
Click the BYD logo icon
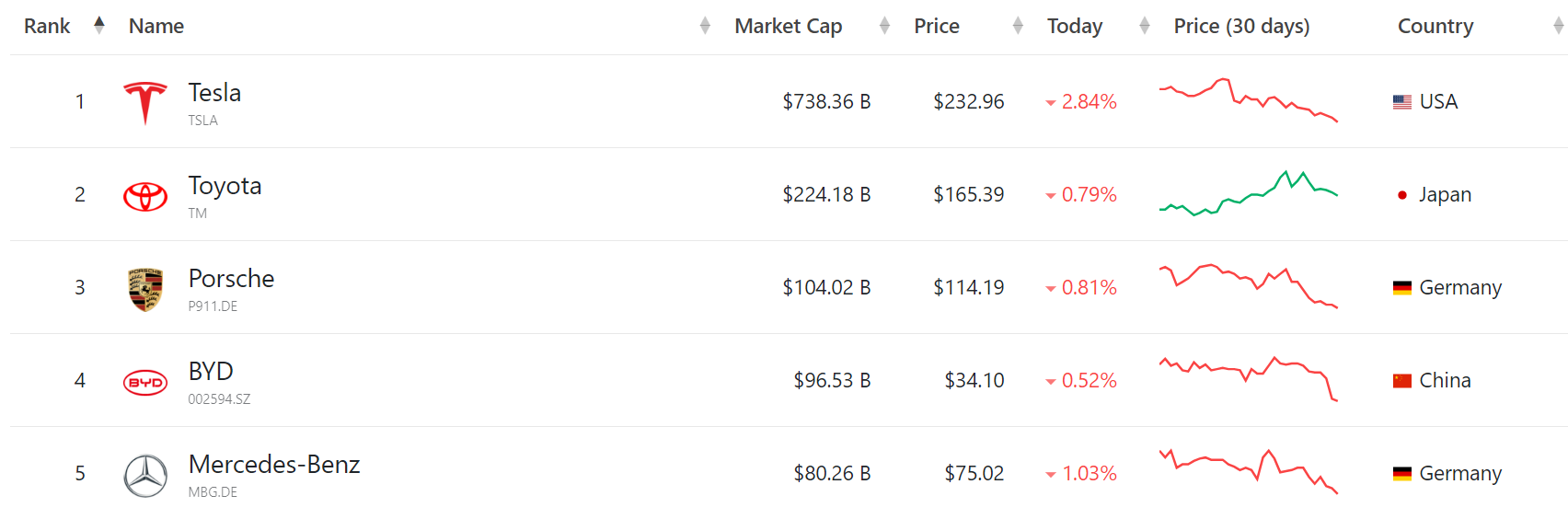click(145, 382)
